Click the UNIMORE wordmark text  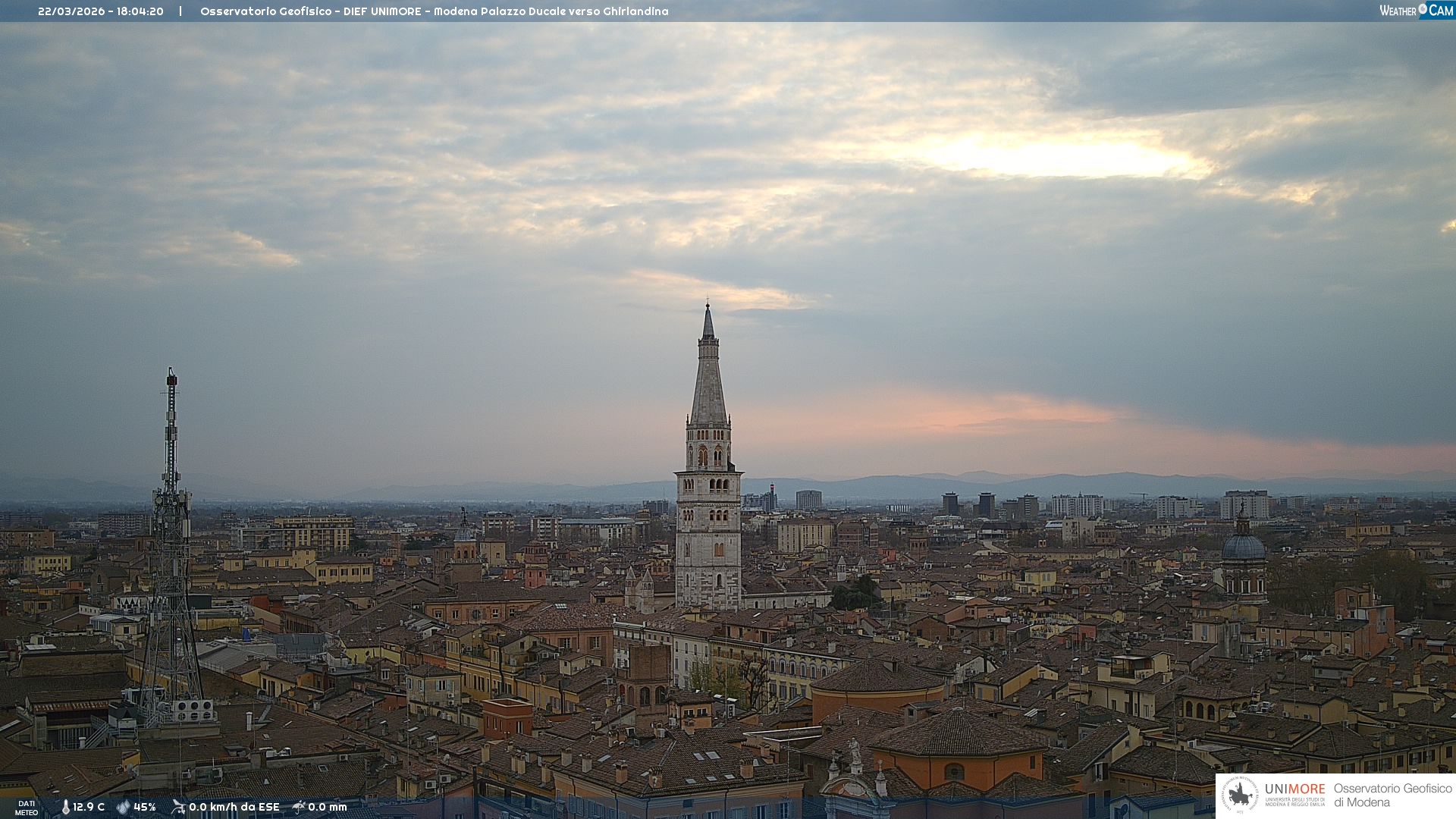click(1294, 789)
